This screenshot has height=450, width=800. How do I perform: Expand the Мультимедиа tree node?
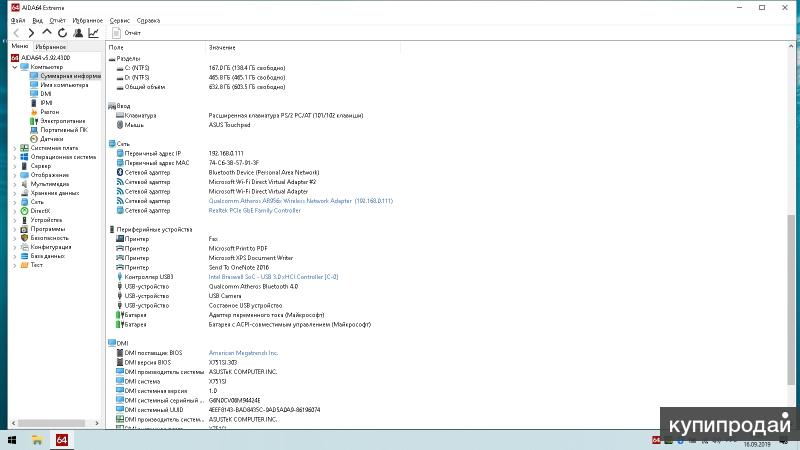[x=15, y=184]
